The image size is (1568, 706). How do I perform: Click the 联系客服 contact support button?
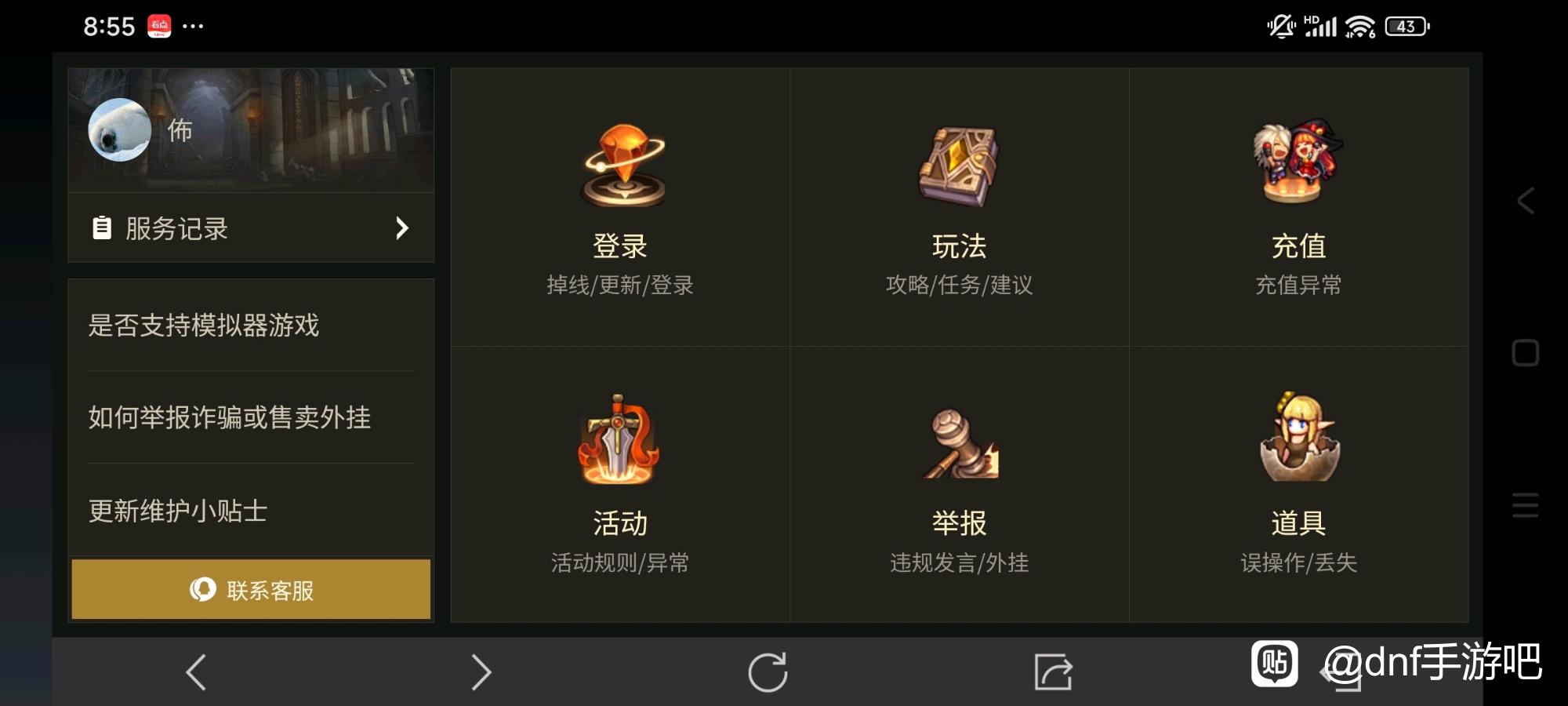click(251, 589)
